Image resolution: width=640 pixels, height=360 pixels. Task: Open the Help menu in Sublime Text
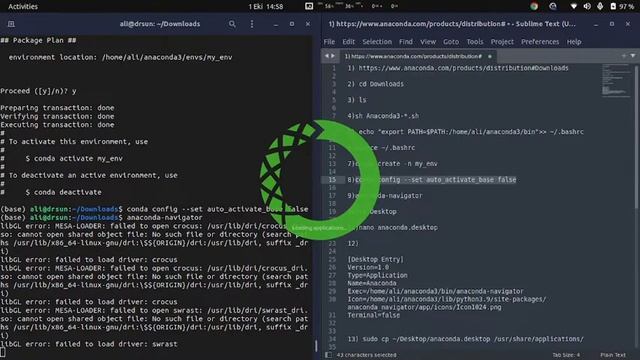[x=574, y=42]
